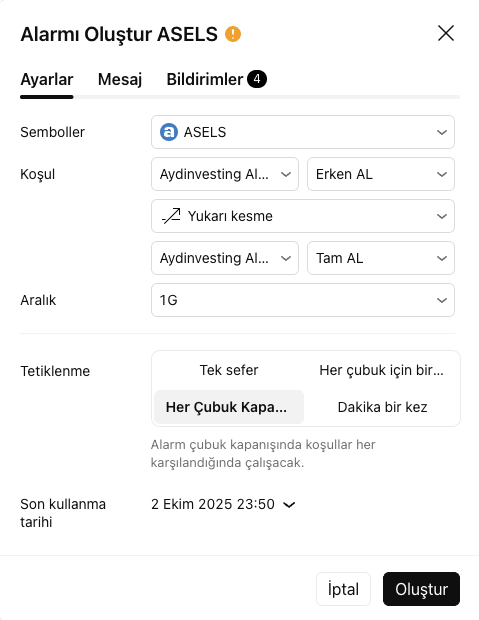Click the İptal button
The image size is (479, 620).
(x=343, y=589)
